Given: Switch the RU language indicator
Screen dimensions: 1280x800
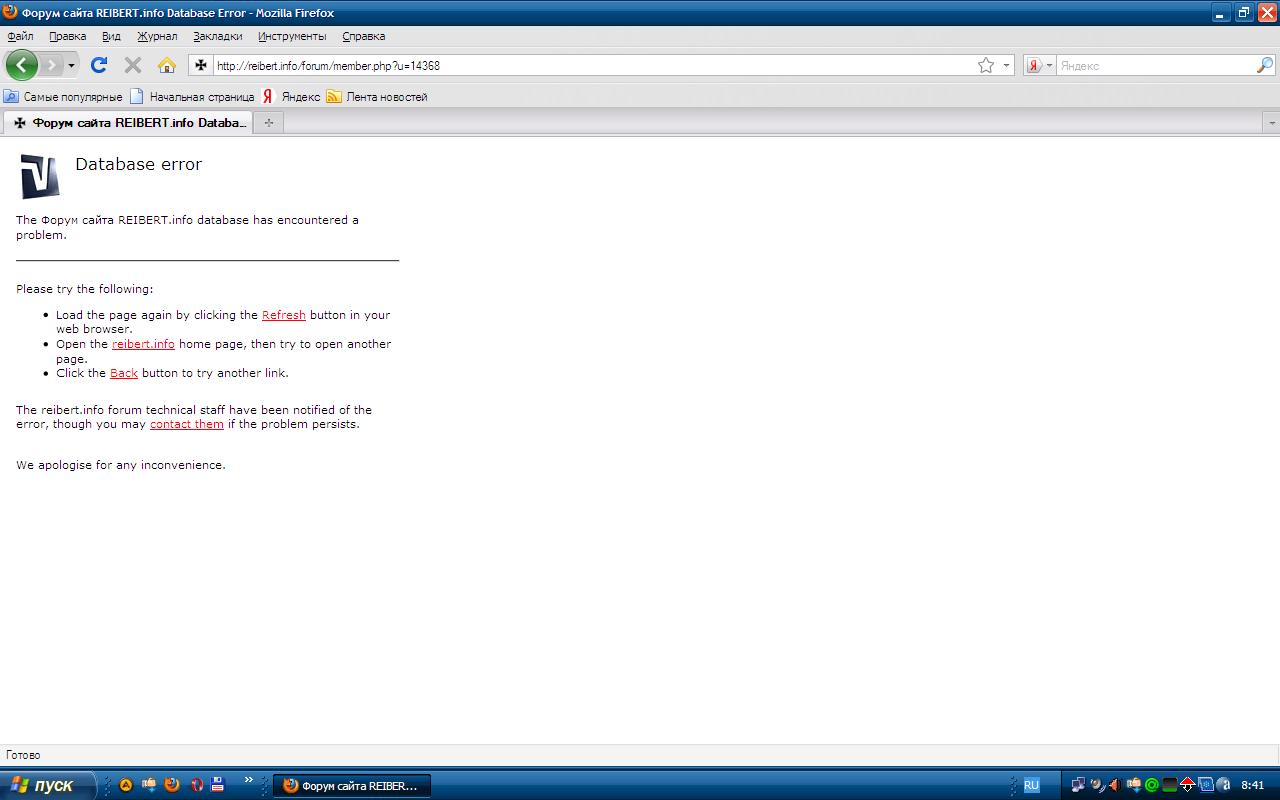Looking at the screenshot, I should click(1031, 785).
